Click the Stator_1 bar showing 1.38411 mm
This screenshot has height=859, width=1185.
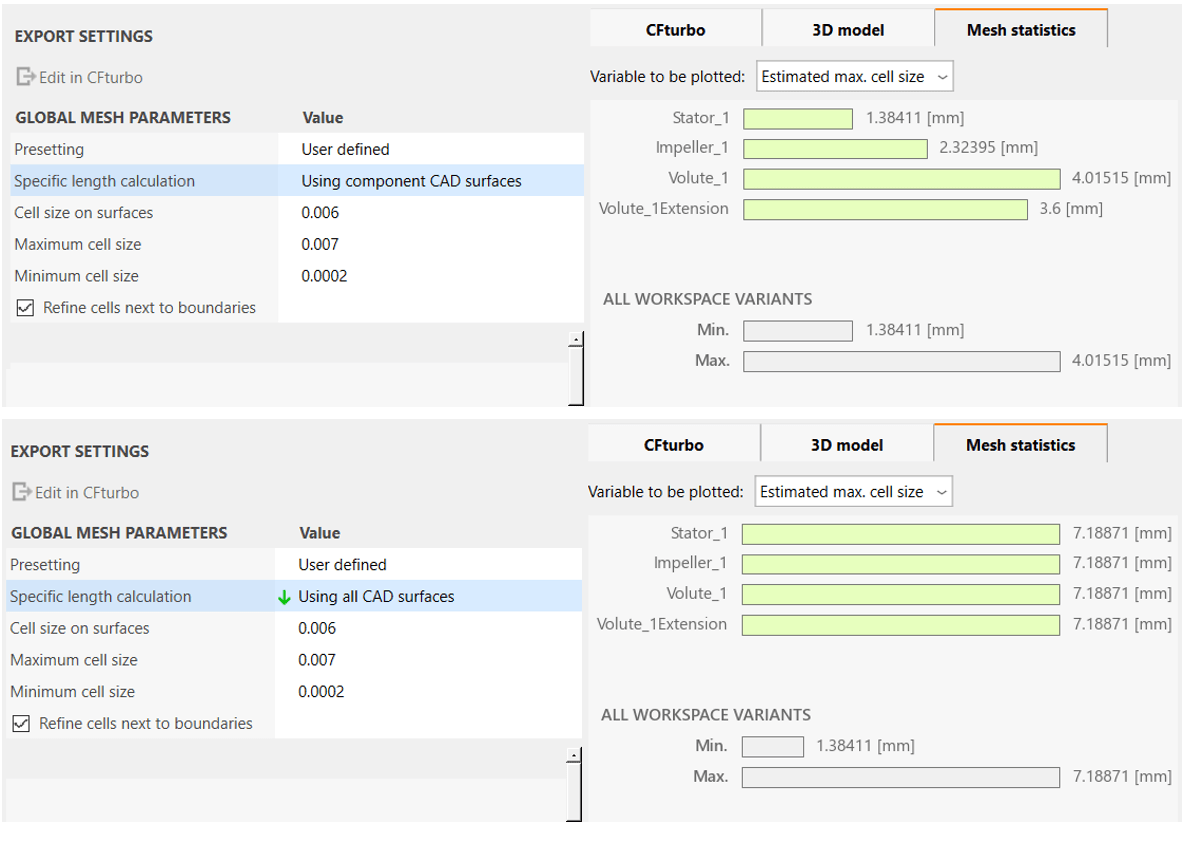[798, 119]
